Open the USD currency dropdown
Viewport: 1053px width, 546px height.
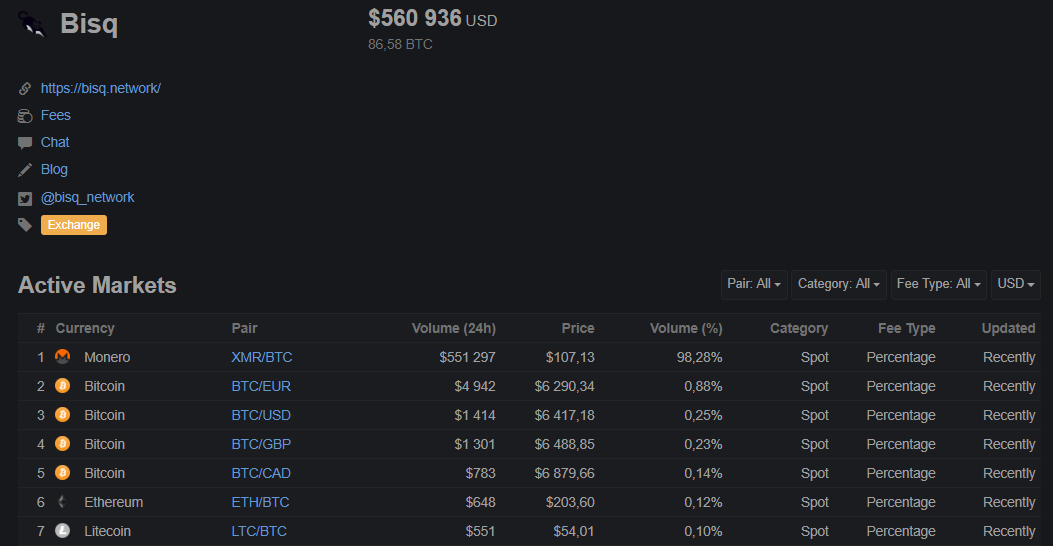point(1015,284)
